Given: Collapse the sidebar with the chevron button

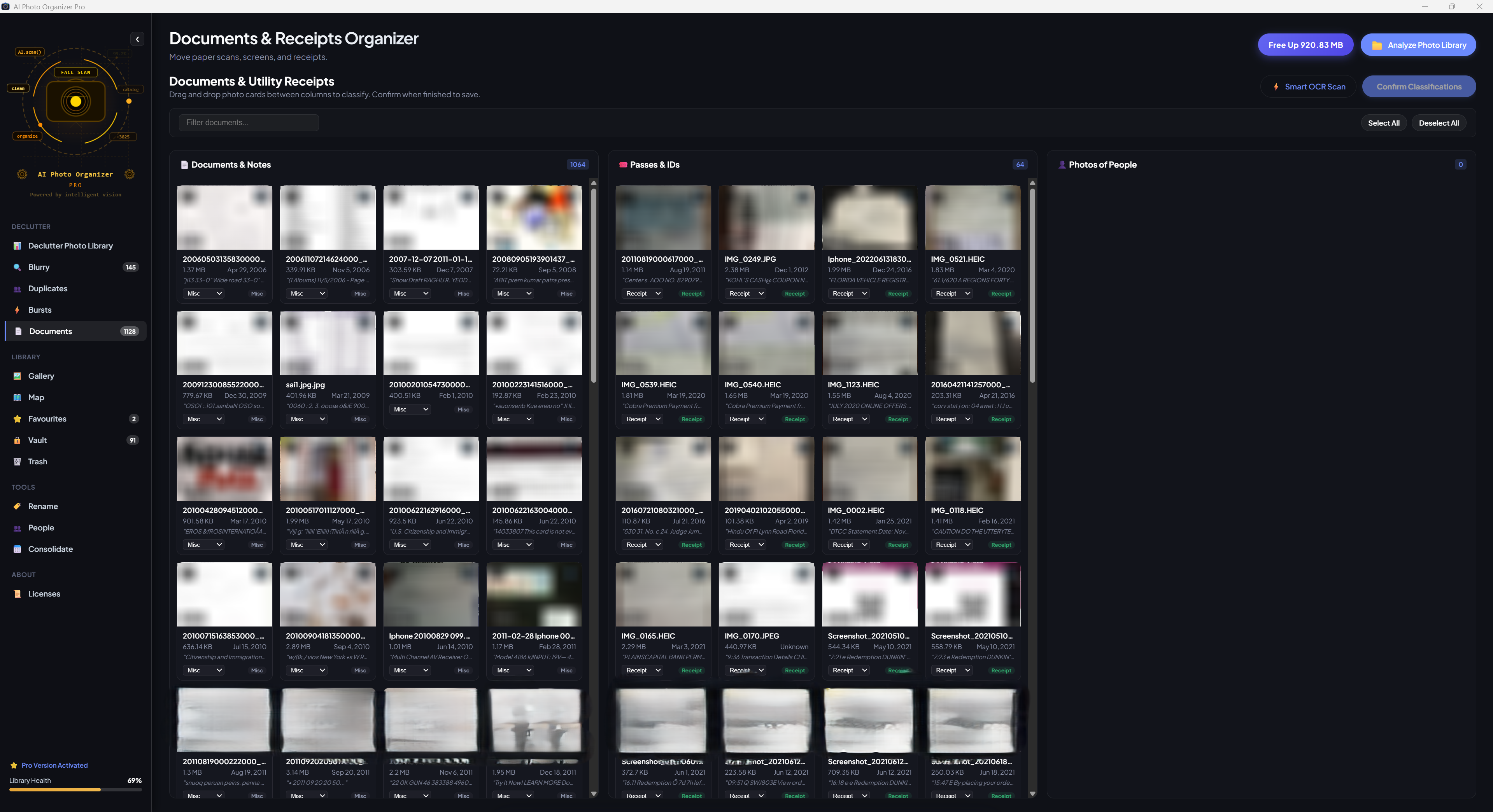Looking at the screenshot, I should pos(137,39).
